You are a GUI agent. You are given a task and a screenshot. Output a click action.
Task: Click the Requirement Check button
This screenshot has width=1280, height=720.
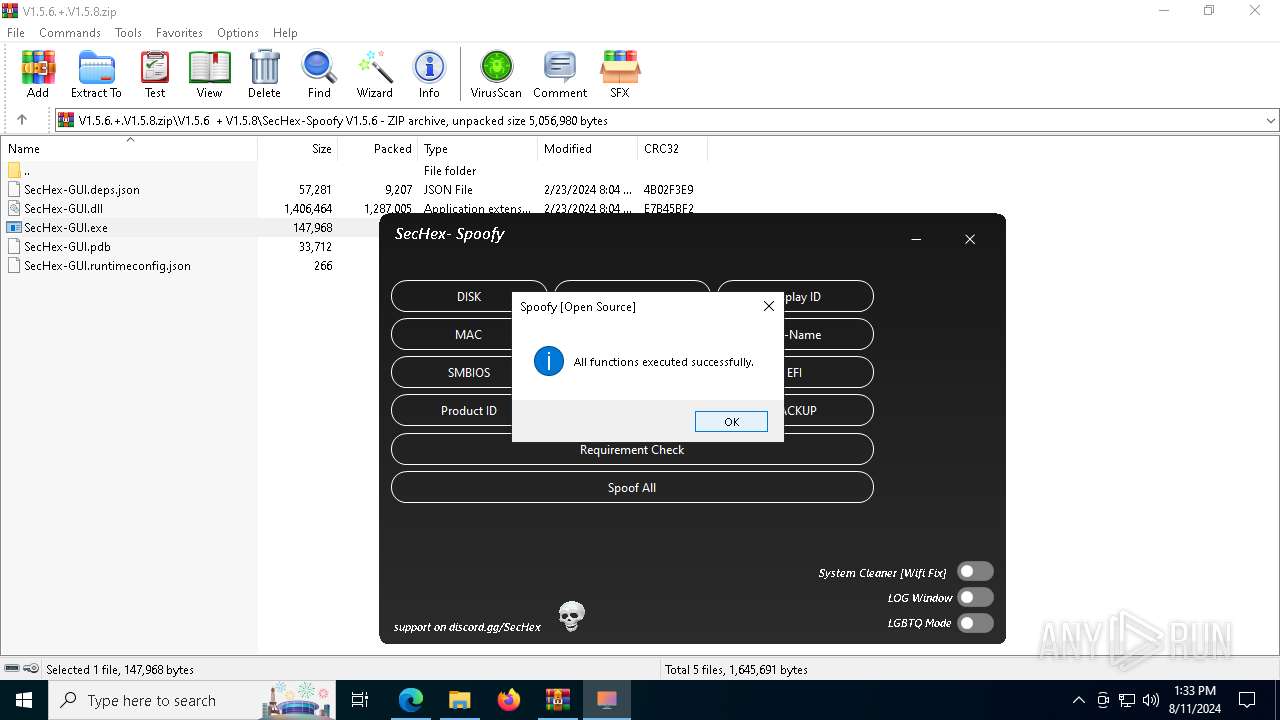point(632,449)
